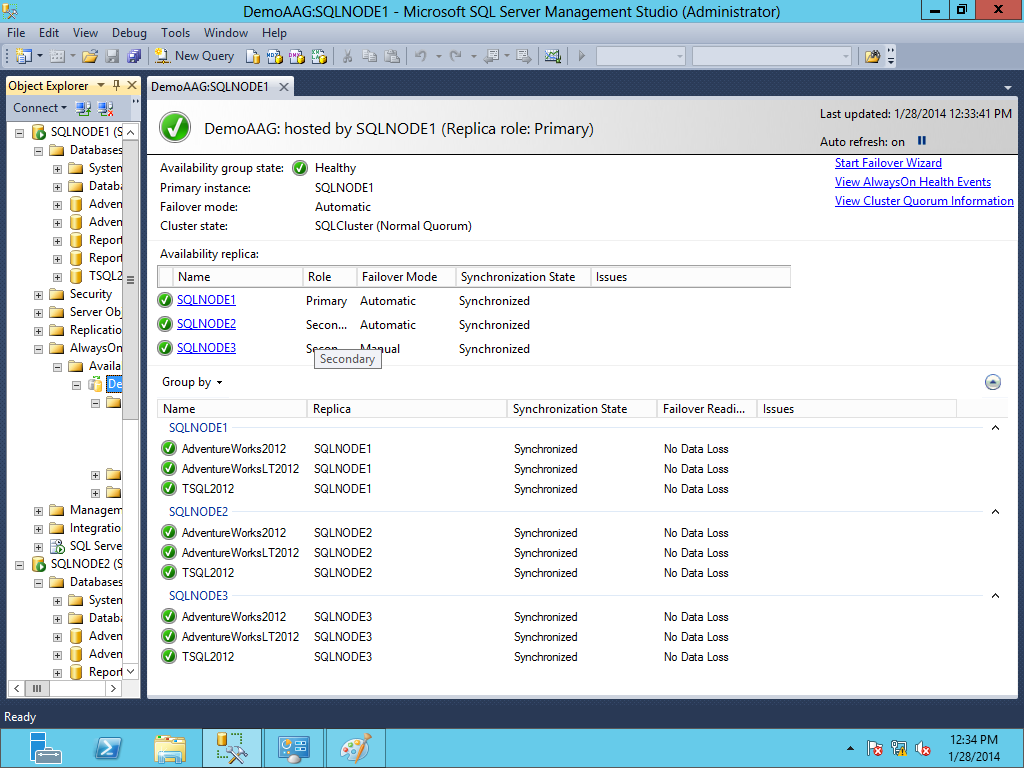The width and height of the screenshot is (1024, 768).
Task: Click the Analysis Services MDX Query icon
Action: click(x=275, y=56)
